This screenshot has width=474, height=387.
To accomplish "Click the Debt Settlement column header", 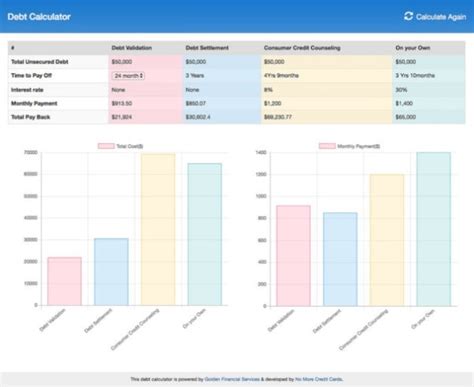I will pos(207,48).
